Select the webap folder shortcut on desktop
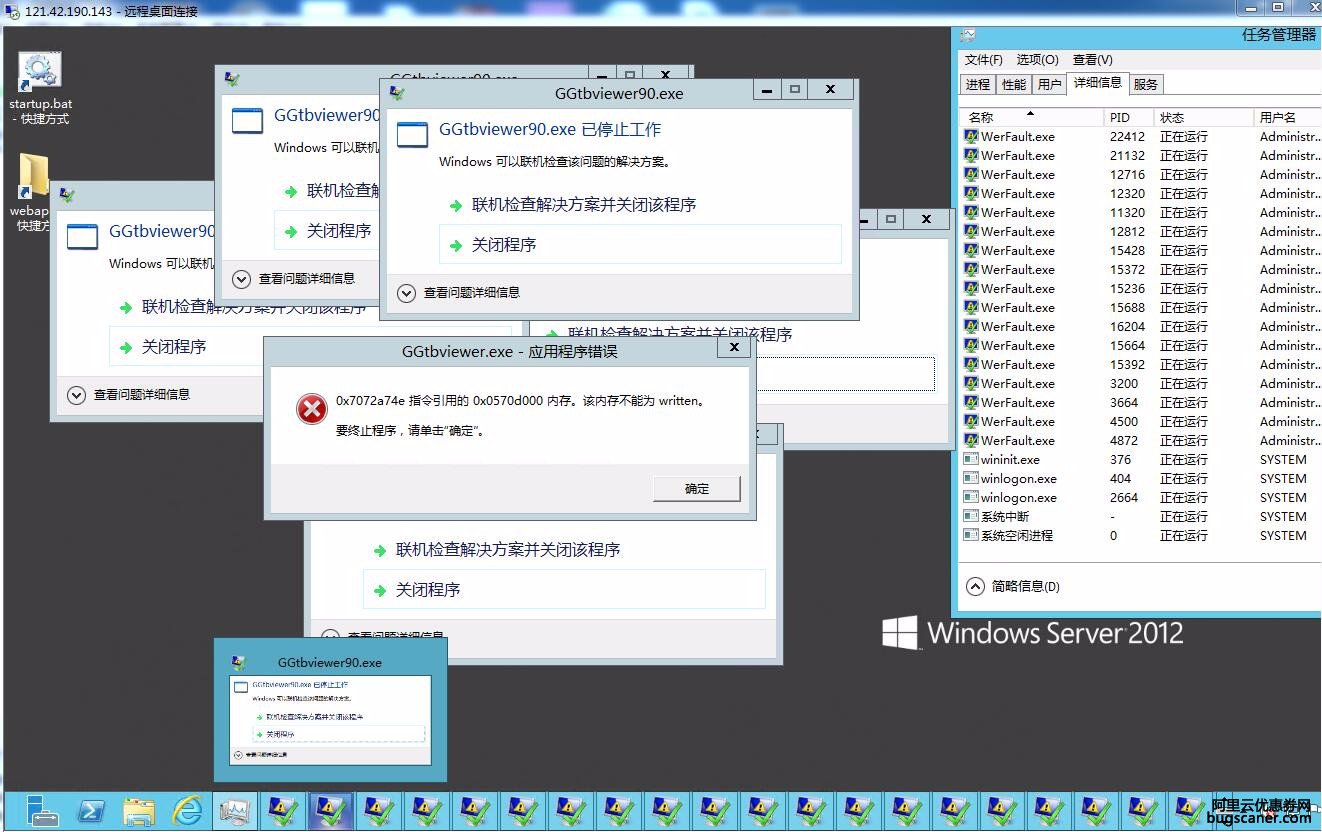Screen dimensions: 1322x832 (x=34, y=178)
